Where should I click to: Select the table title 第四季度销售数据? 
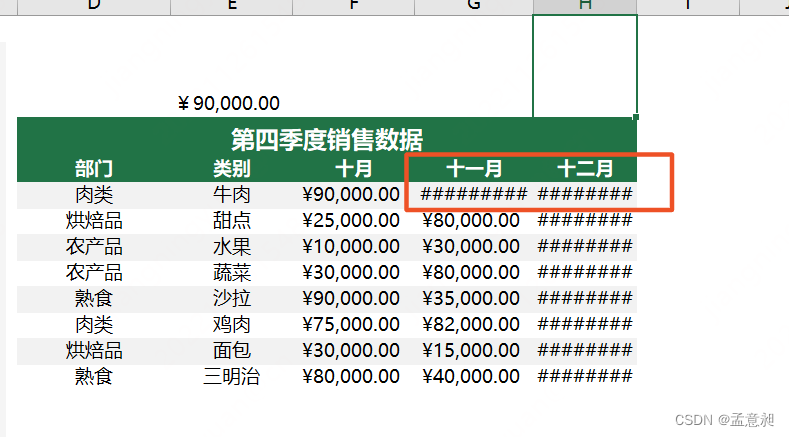(x=327, y=139)
